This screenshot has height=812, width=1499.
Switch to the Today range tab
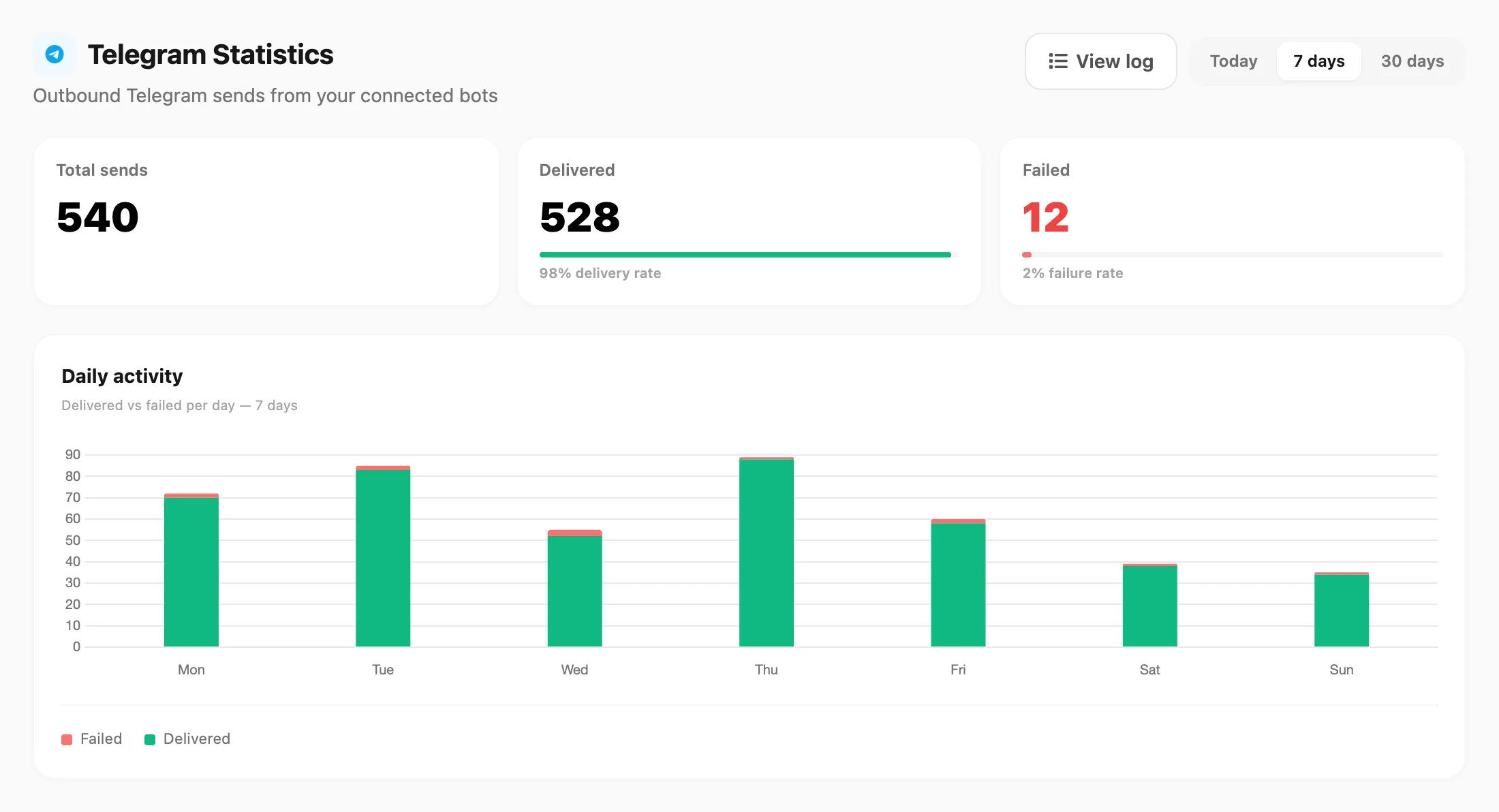[1233, 61]
